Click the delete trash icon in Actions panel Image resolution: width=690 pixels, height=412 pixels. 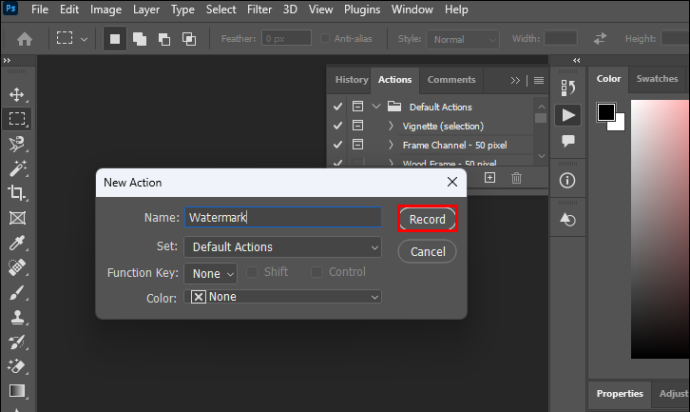click(x=516, y=178)
